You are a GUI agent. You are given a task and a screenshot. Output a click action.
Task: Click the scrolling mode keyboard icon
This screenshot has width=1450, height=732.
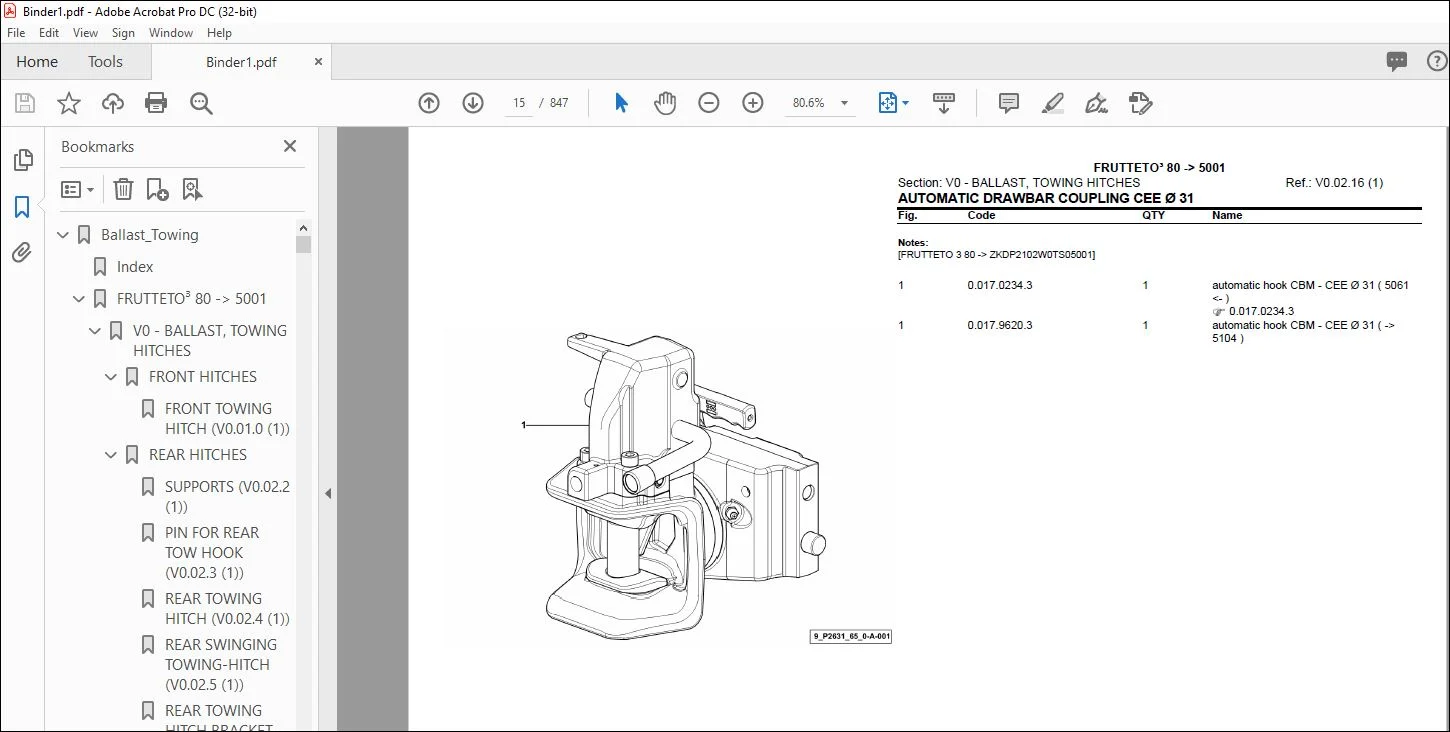click(x=944, y=103)
